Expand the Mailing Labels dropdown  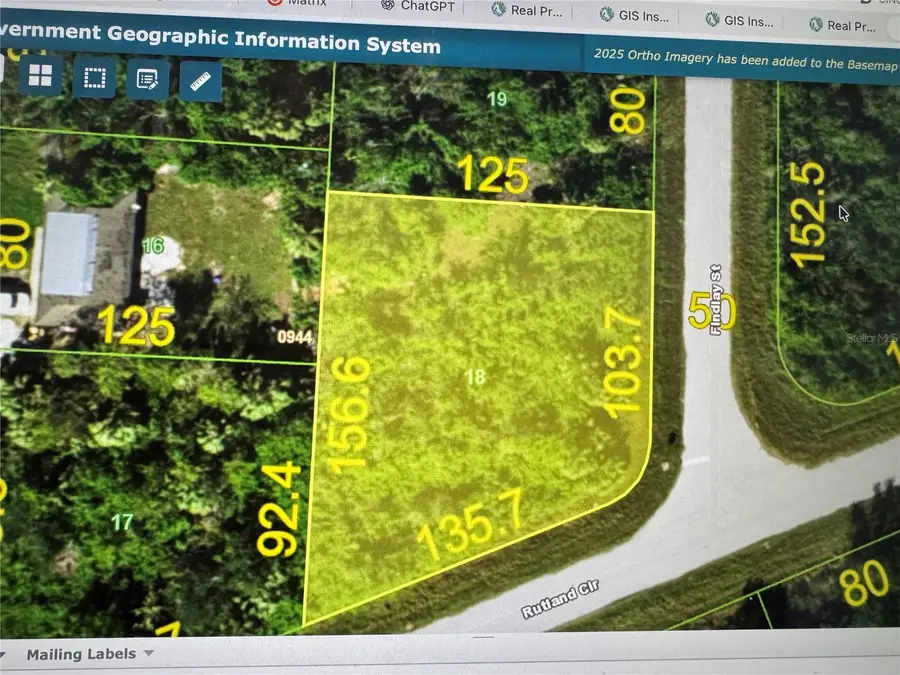(x=90, y=654)
